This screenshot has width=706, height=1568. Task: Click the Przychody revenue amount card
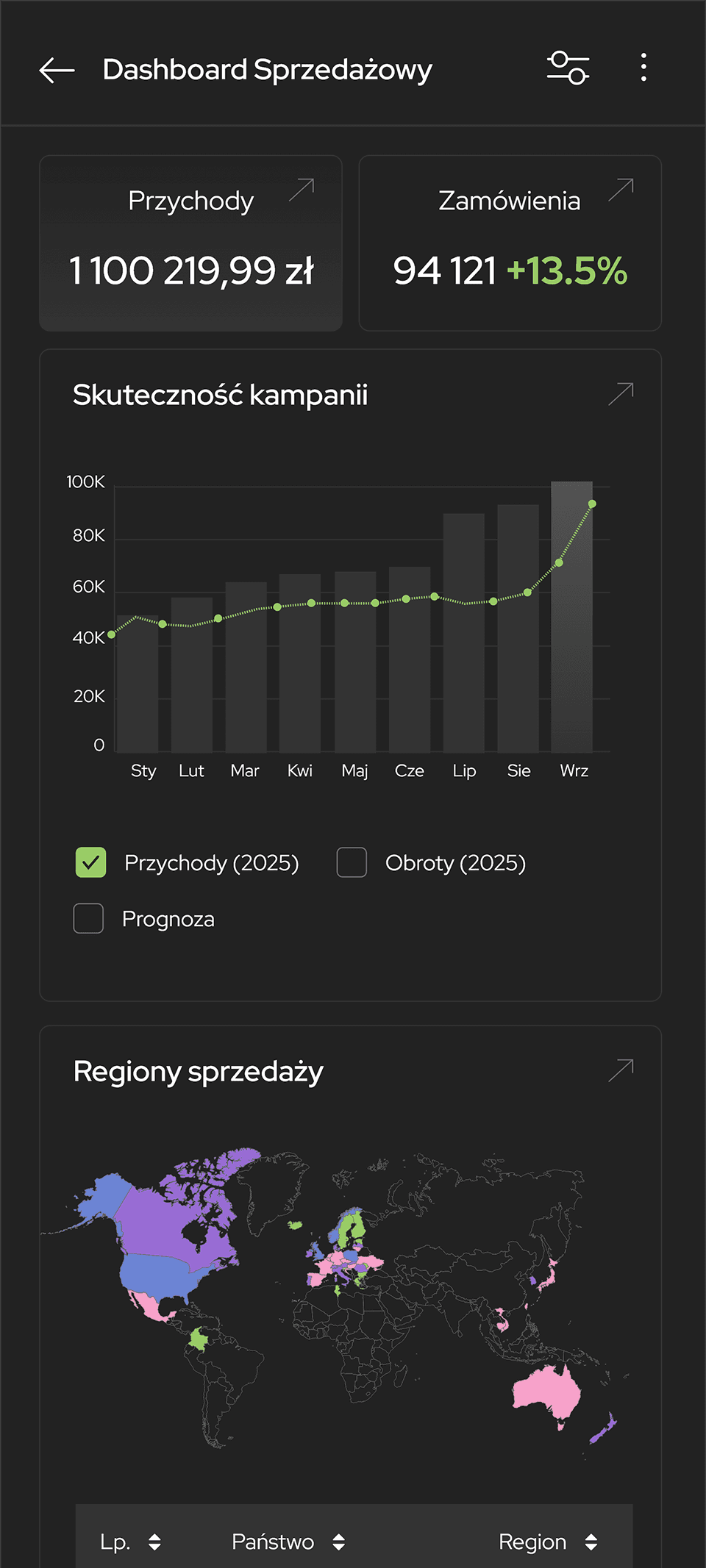[190, 271]
